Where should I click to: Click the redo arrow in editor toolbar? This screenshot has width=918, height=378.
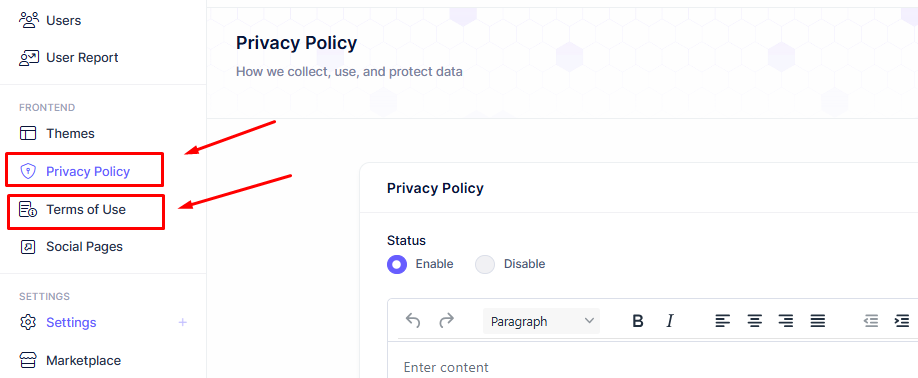[x=447, y=321]
